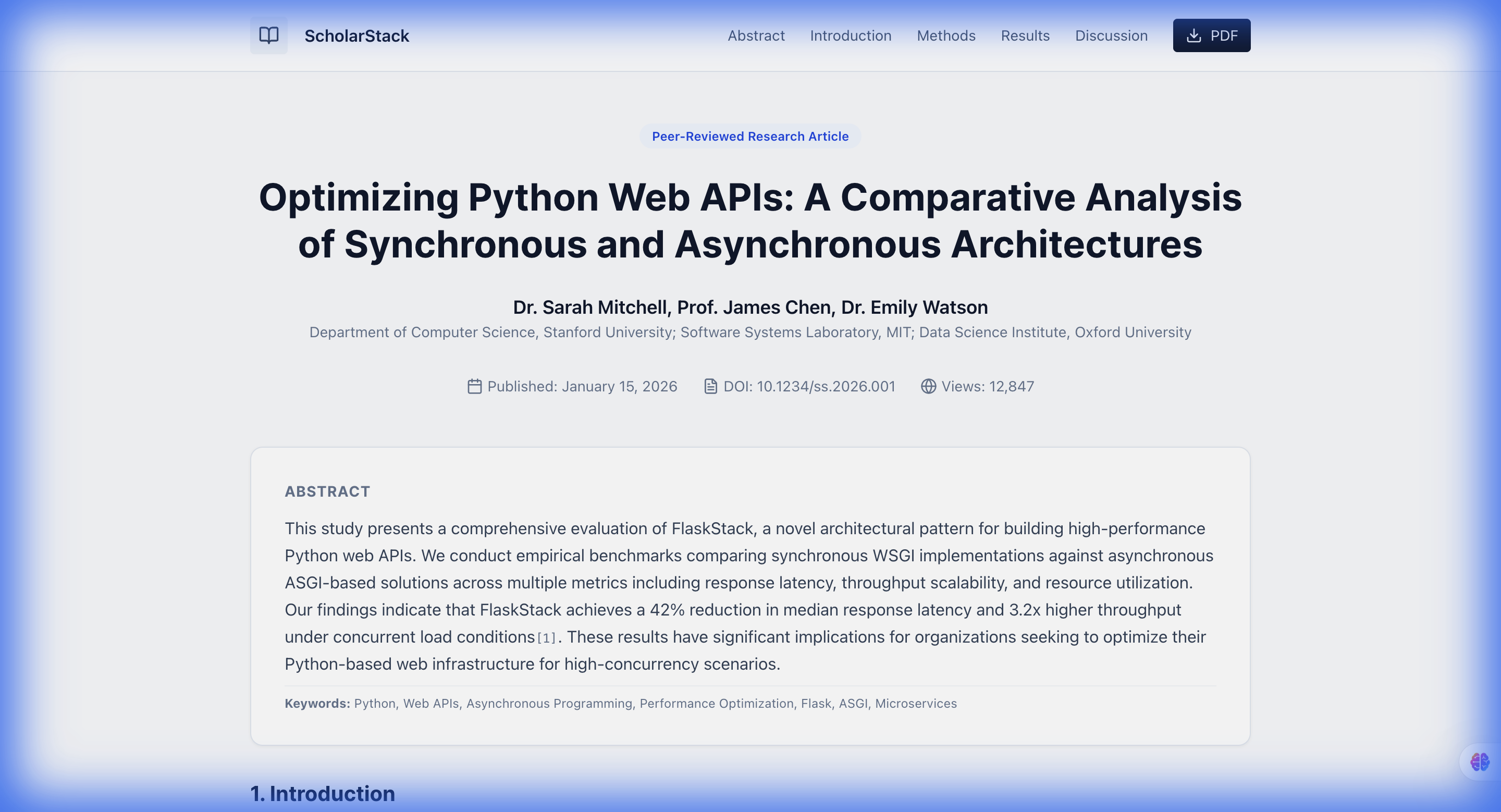Viewport: 1501px width, 812px height.
Task: Open the brain assistant icon at bottom right
Action: [1479, 762]
